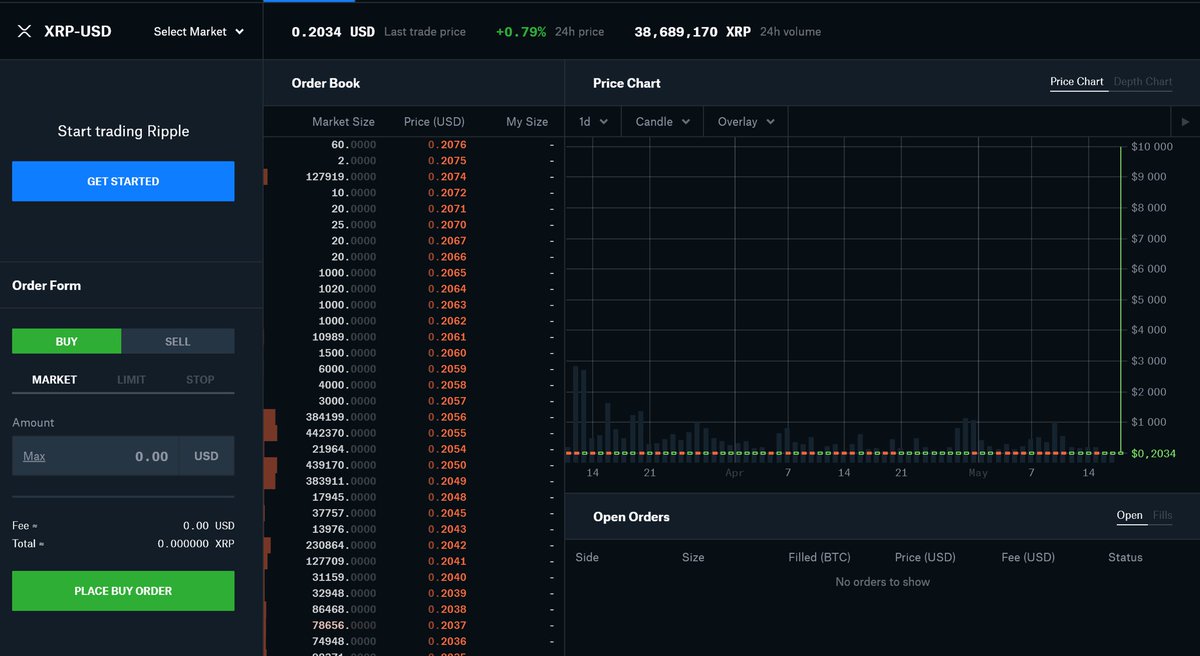The image size is (1200, 656).
Task: Select the order book price 0.2045
Action: (x=447, y=513)
